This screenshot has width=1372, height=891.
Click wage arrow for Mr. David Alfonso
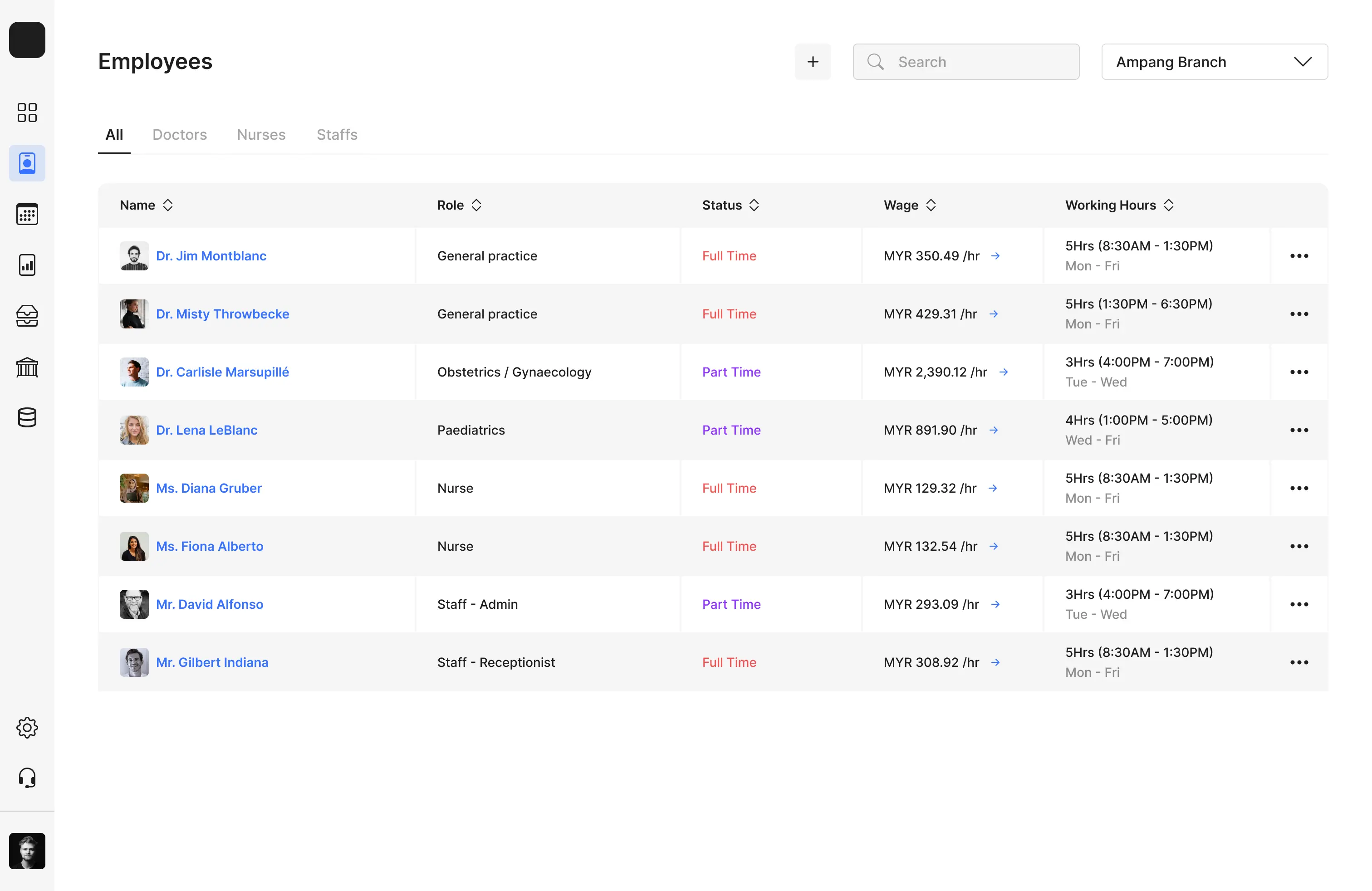click(995, 605)
